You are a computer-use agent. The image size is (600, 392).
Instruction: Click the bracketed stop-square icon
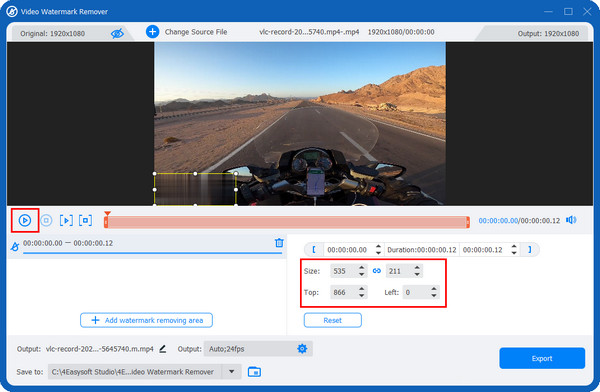pyautogui.click(x=85, y=220)
